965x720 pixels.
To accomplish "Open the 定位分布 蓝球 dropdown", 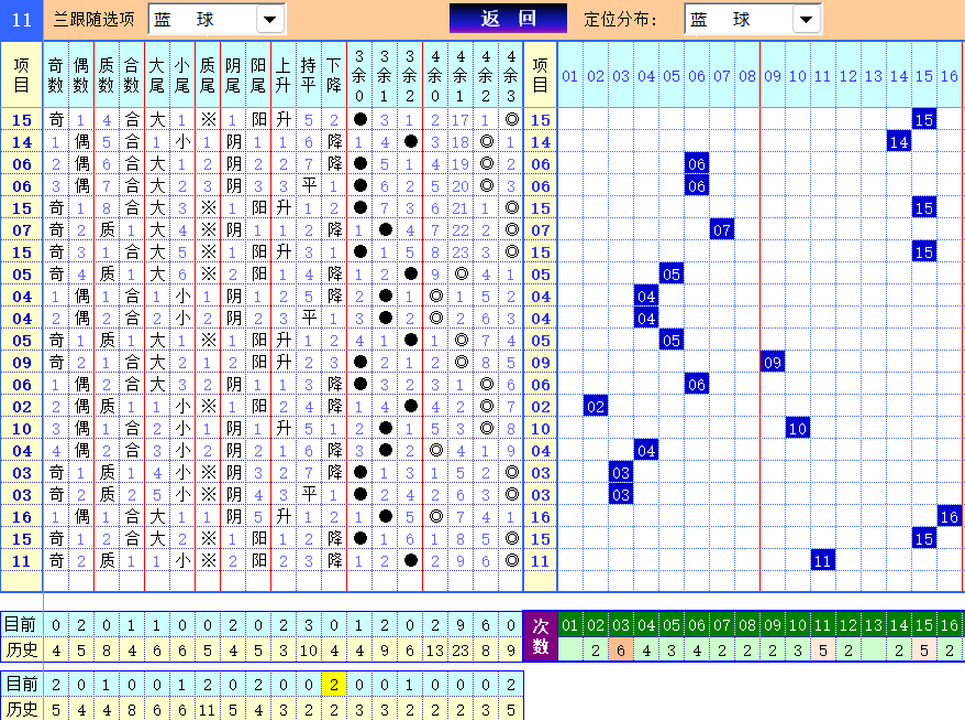I will point(806,19).
